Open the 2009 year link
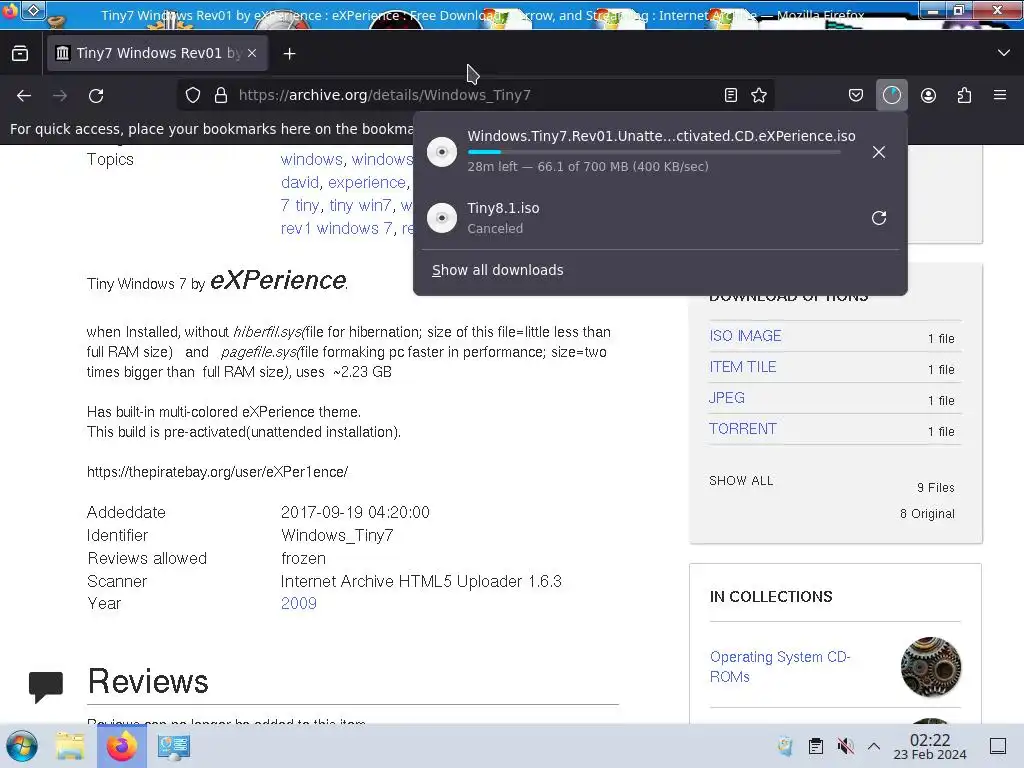1024x768 pixels. (x=298, y=603)
